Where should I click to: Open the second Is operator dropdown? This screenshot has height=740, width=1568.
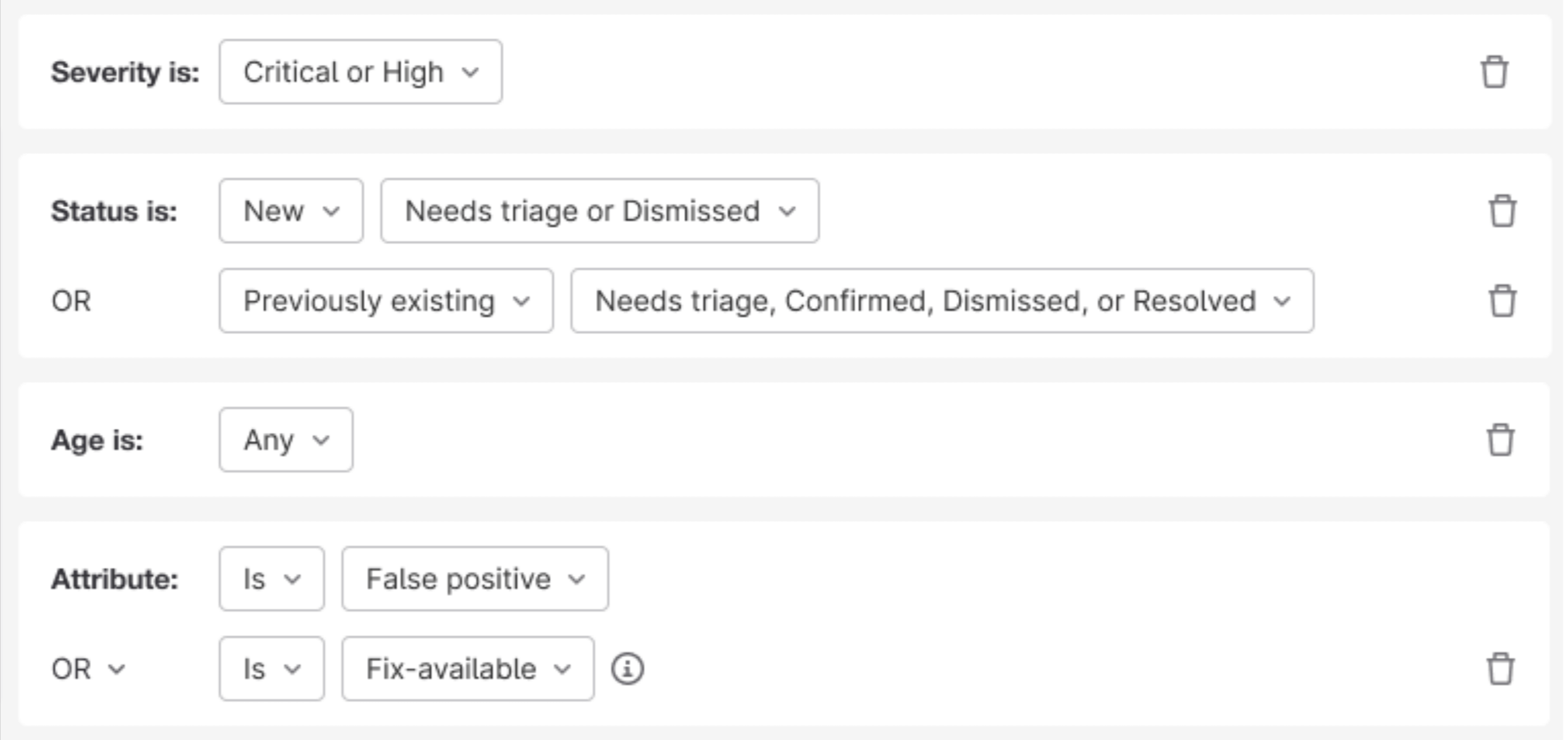(271, 669)
